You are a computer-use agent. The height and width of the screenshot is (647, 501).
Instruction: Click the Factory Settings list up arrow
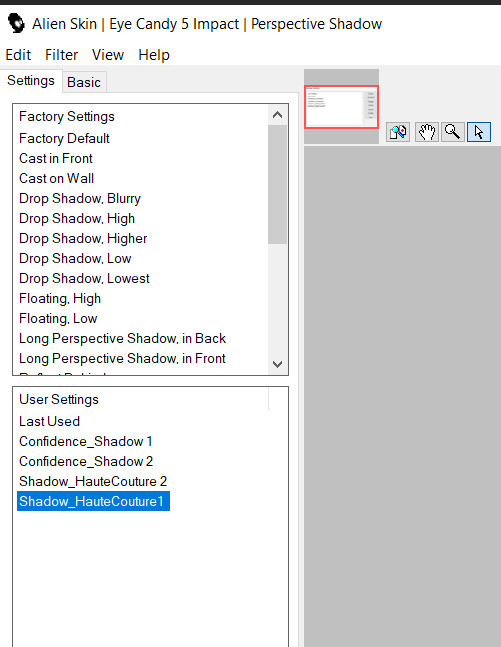[277, 115]
